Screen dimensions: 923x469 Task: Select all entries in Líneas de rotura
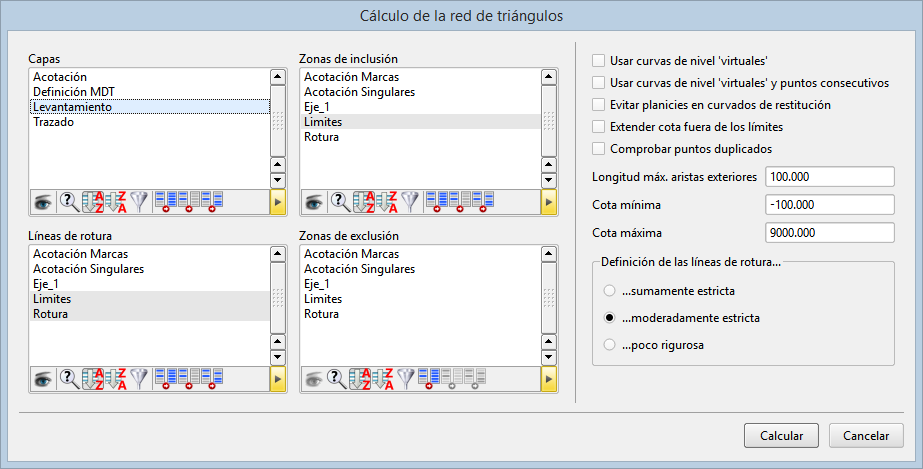[x=165, y=379]
